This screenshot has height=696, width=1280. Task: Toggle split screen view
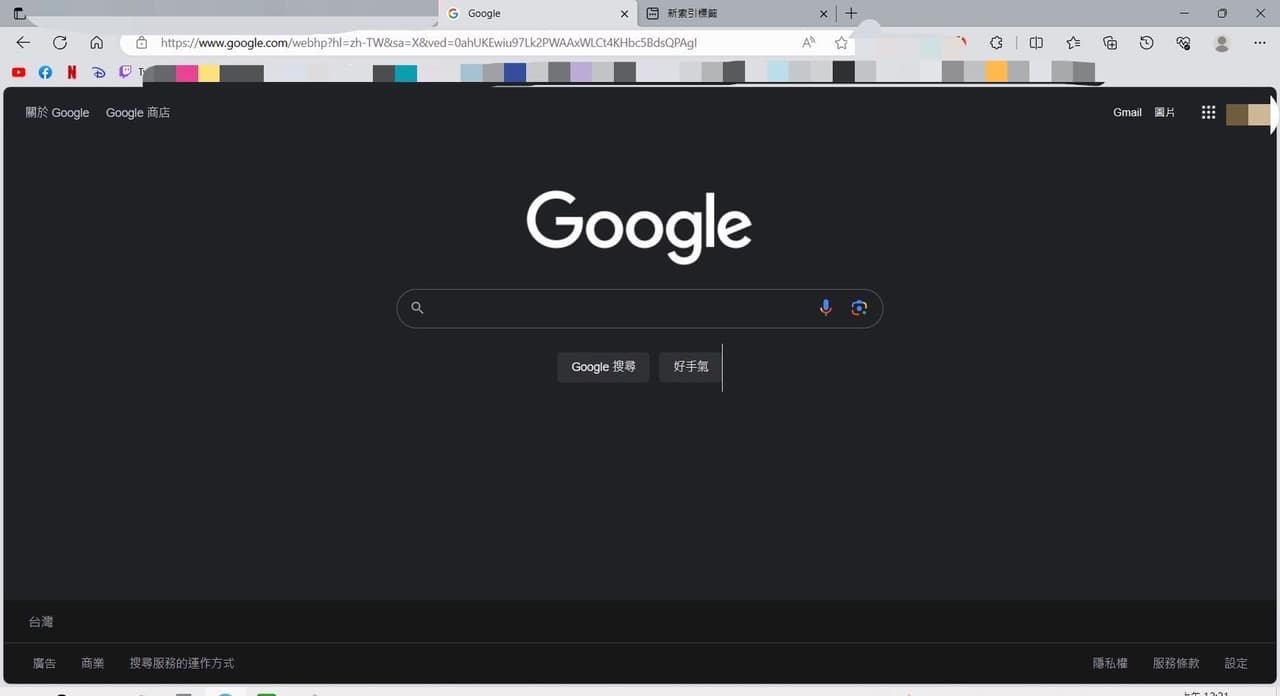click(1036, 43)
